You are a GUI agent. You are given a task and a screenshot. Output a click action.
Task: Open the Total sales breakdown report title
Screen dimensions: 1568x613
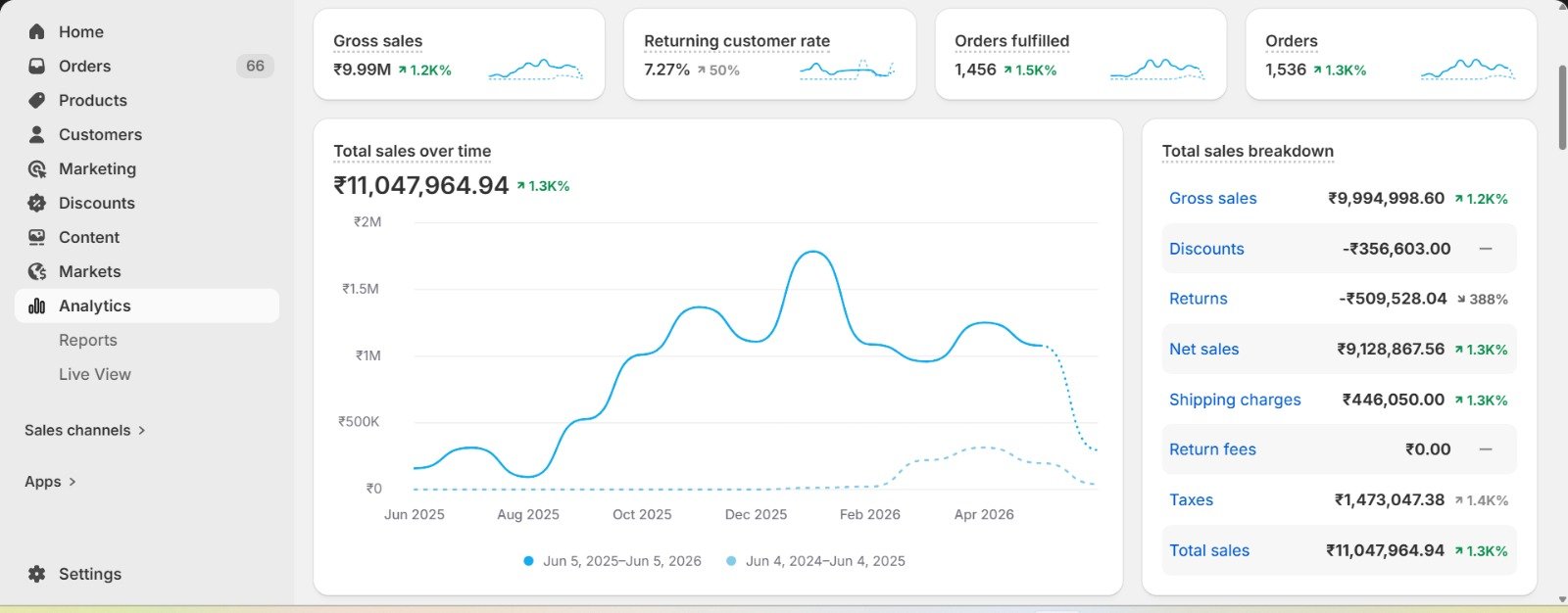1248,151
